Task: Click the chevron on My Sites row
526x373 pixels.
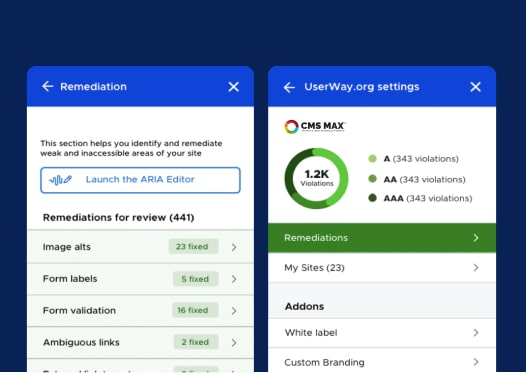Action: [x=476, y=268]
